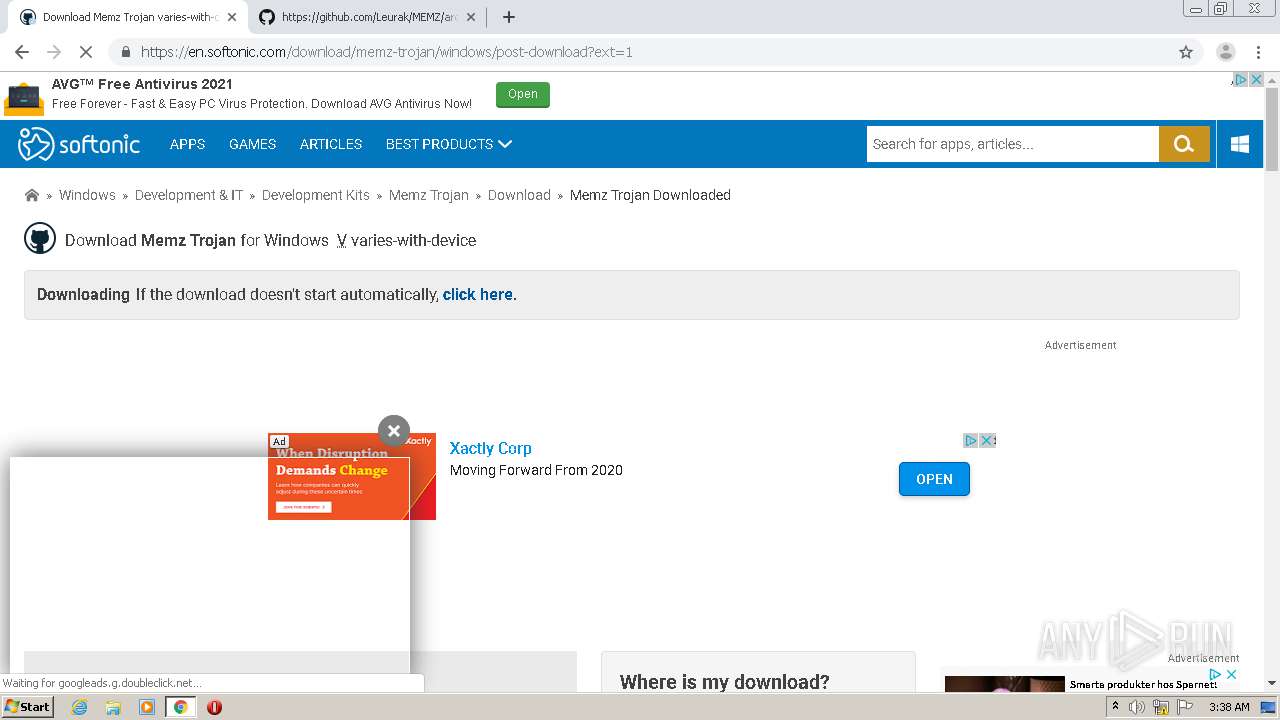The height and width of the screenshot is (720, 1280).
Task: Click the Memz Trojan app icon
Action: coord(40,239)
